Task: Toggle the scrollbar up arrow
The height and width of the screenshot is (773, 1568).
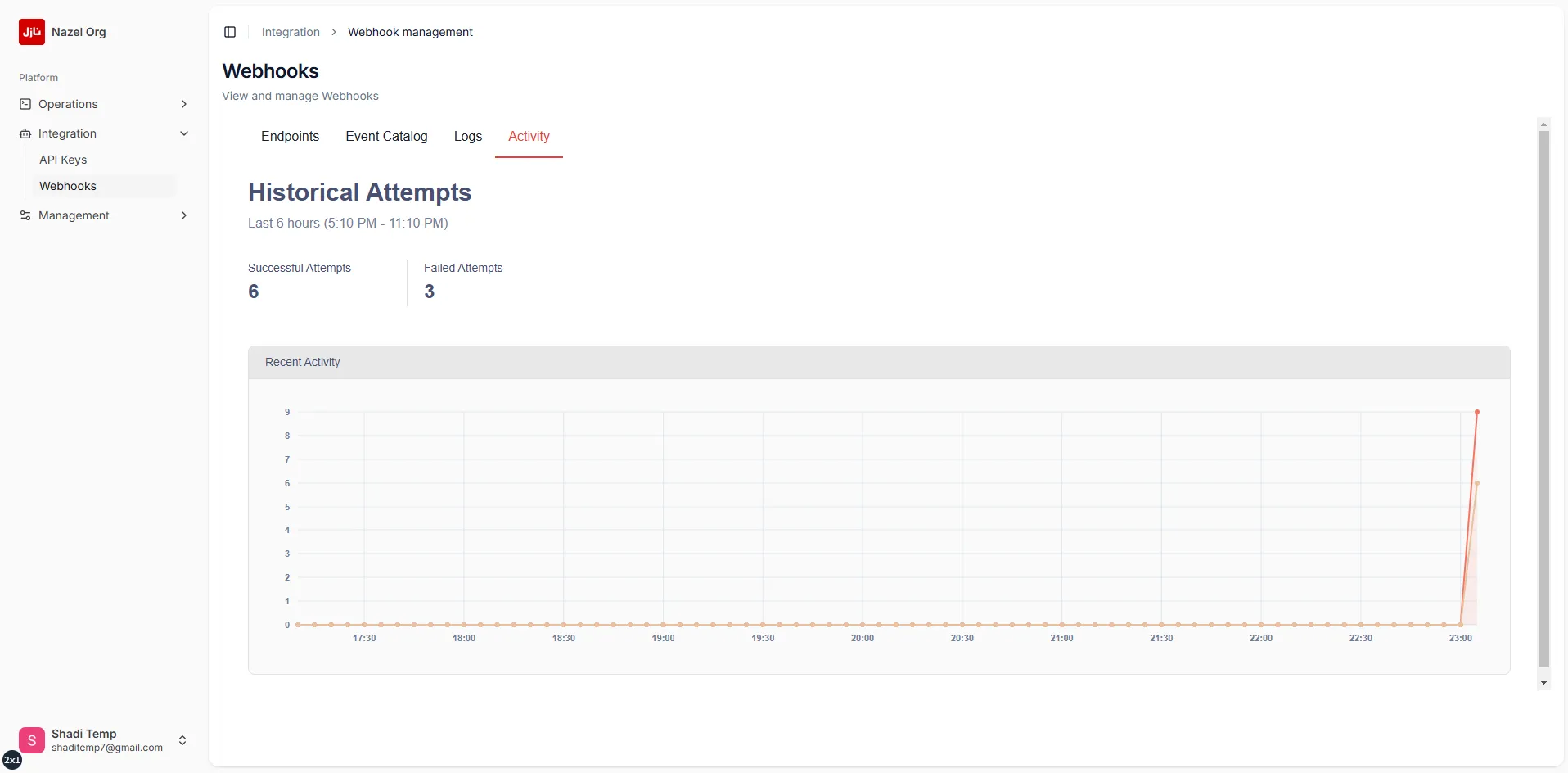Action: coord(1543,124)
